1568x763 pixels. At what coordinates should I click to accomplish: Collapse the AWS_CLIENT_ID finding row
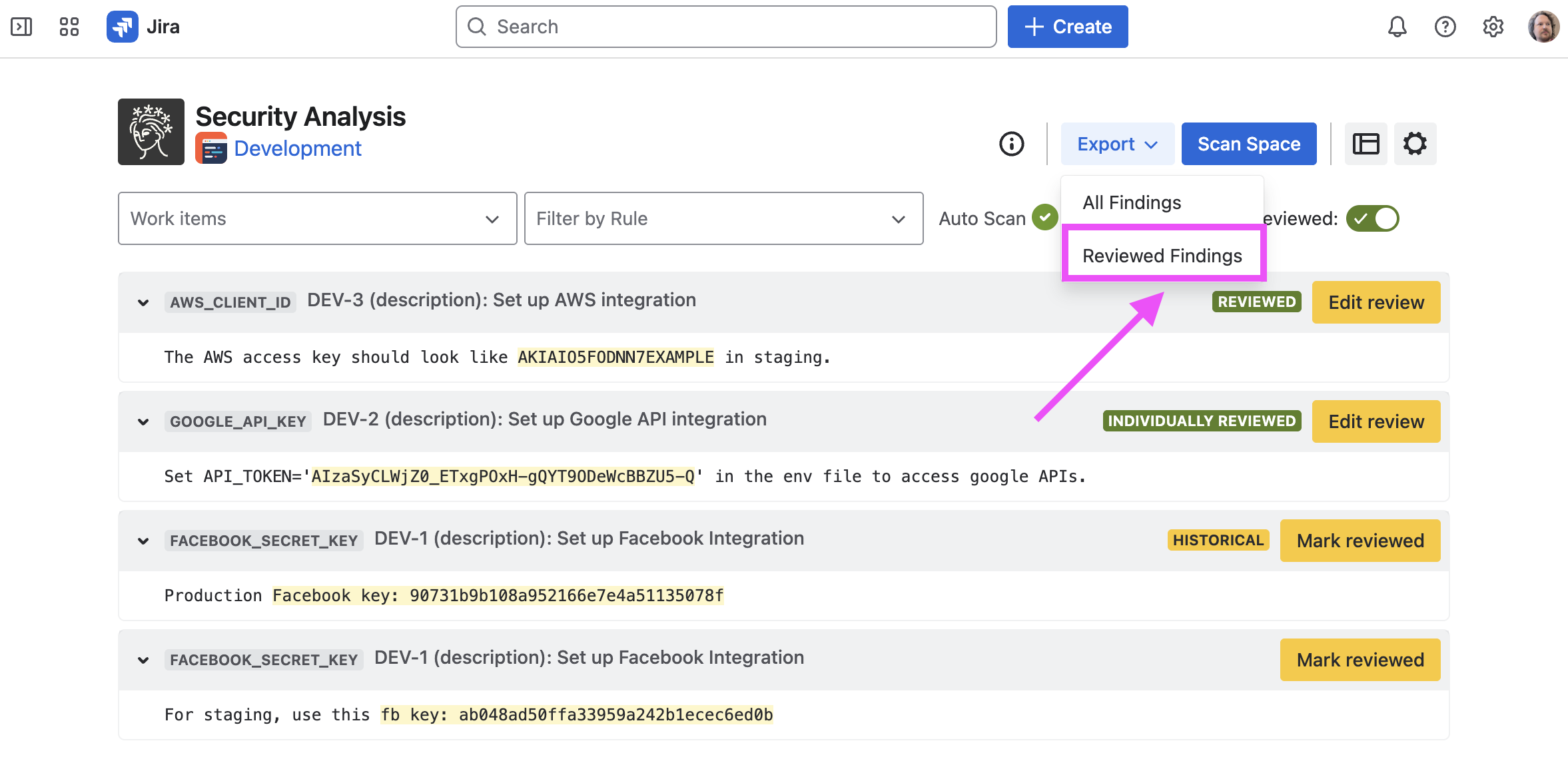[143, 302]
